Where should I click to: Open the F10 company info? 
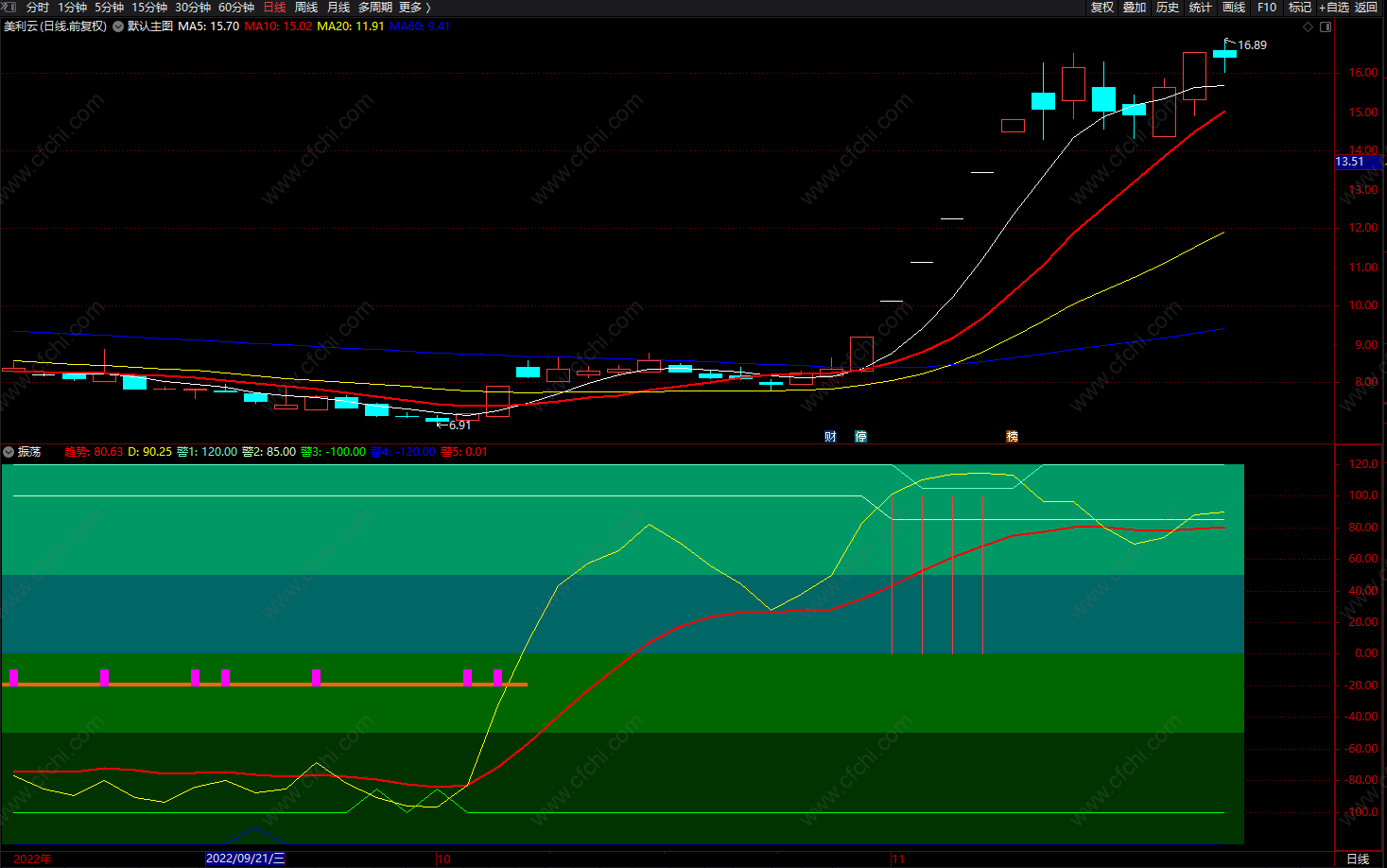click(x=1267, y=8)
